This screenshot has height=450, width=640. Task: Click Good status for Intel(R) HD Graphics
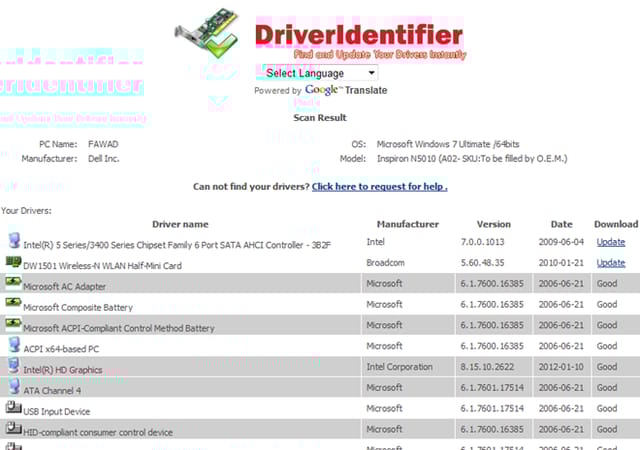[607, 367]
